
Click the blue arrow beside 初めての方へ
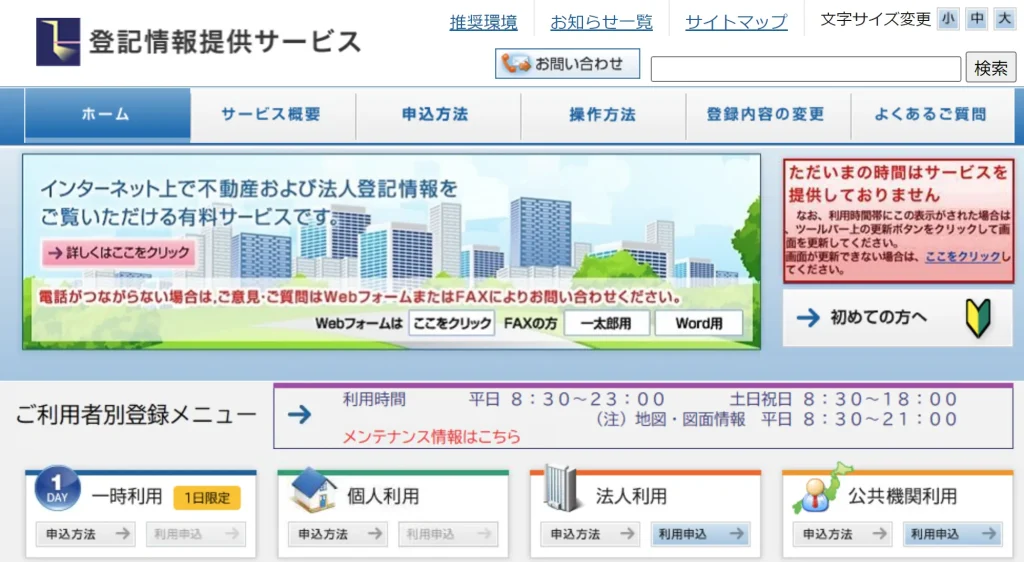[808, 318]
